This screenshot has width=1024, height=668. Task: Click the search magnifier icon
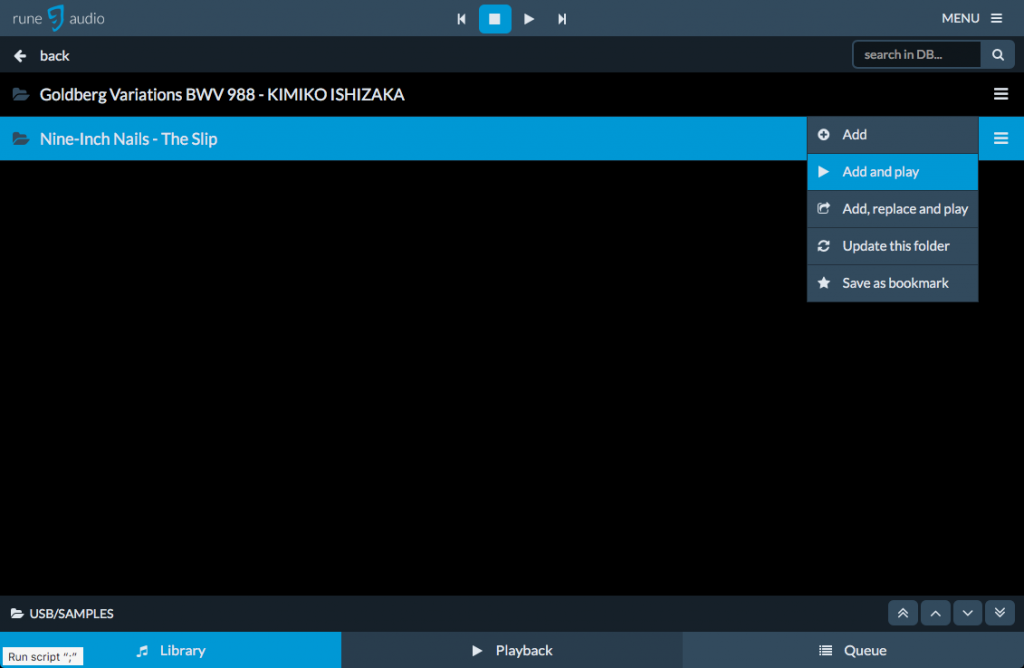pos(997,54)
